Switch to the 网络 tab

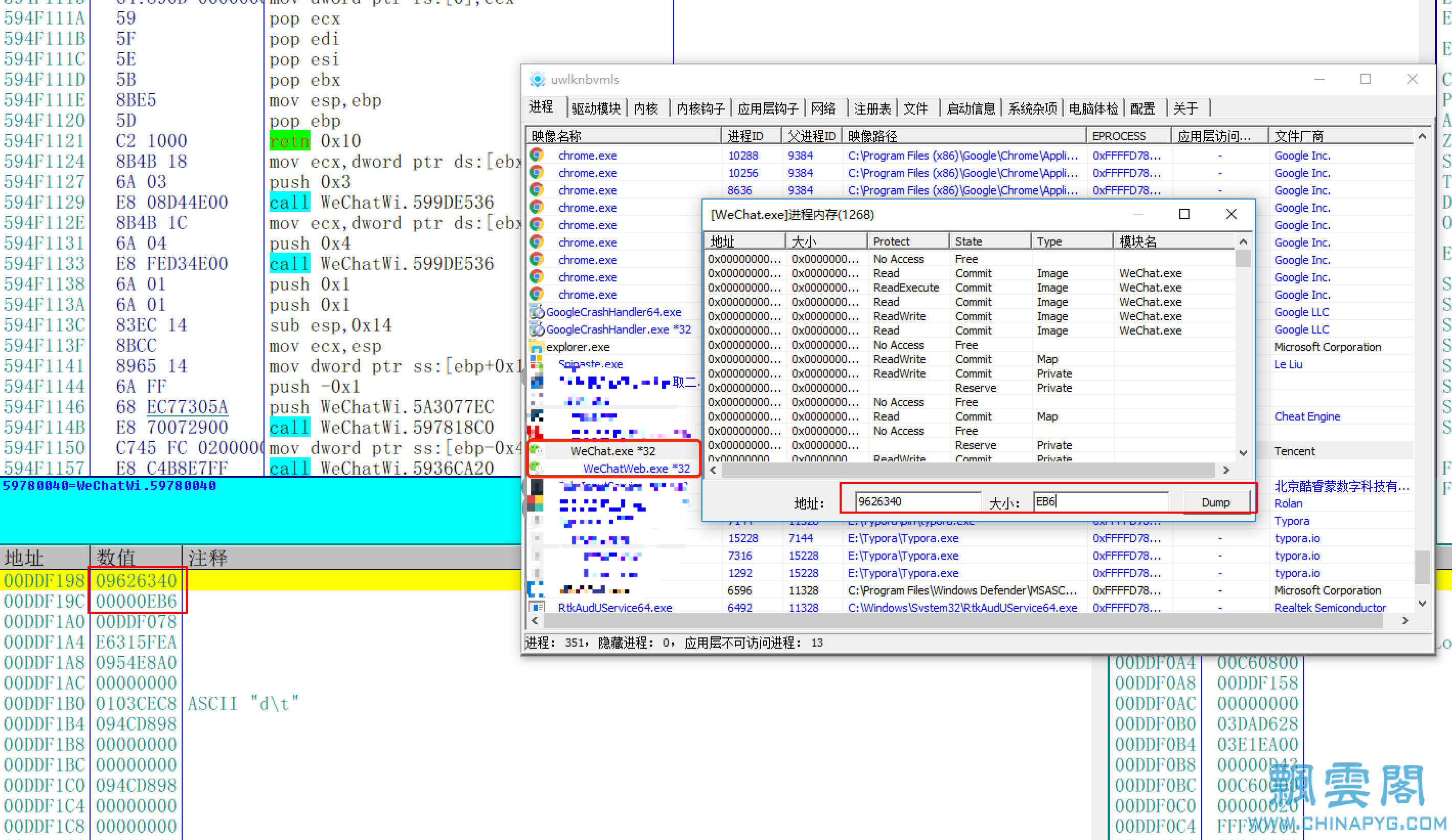823,108
